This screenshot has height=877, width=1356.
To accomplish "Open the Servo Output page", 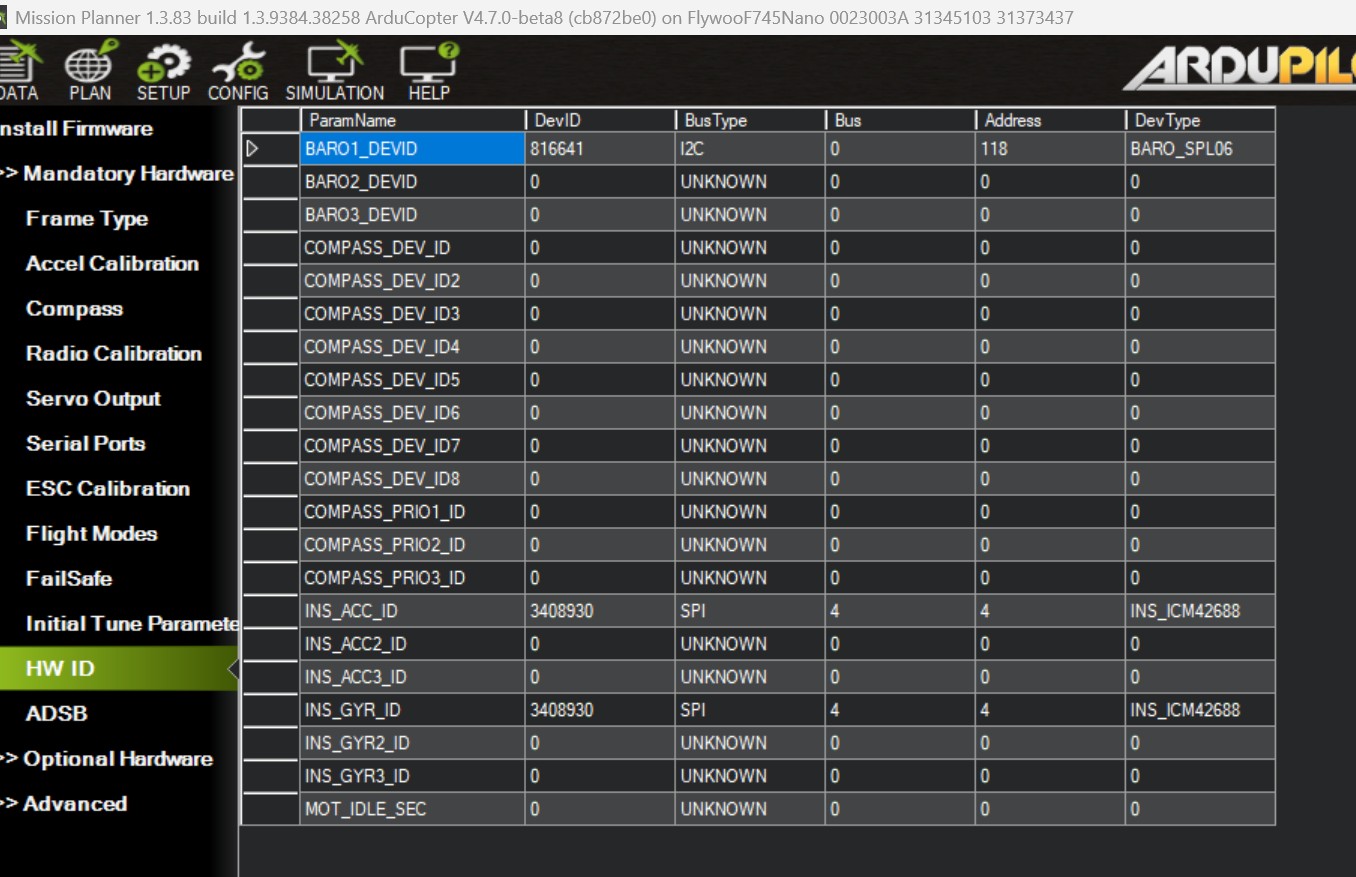I will point(93,399).
